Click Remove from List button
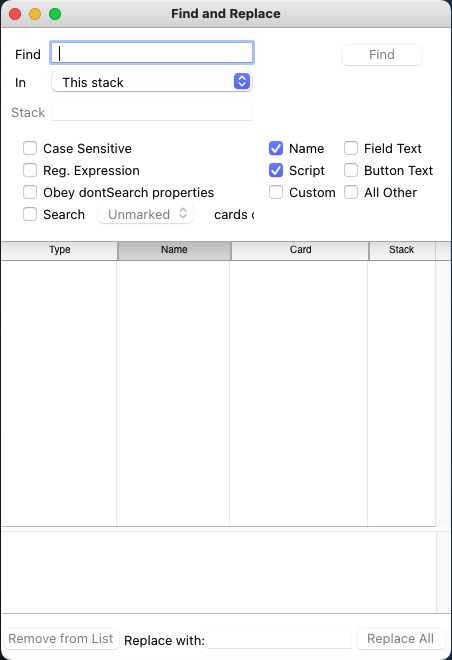 click(x=61, y=639)
